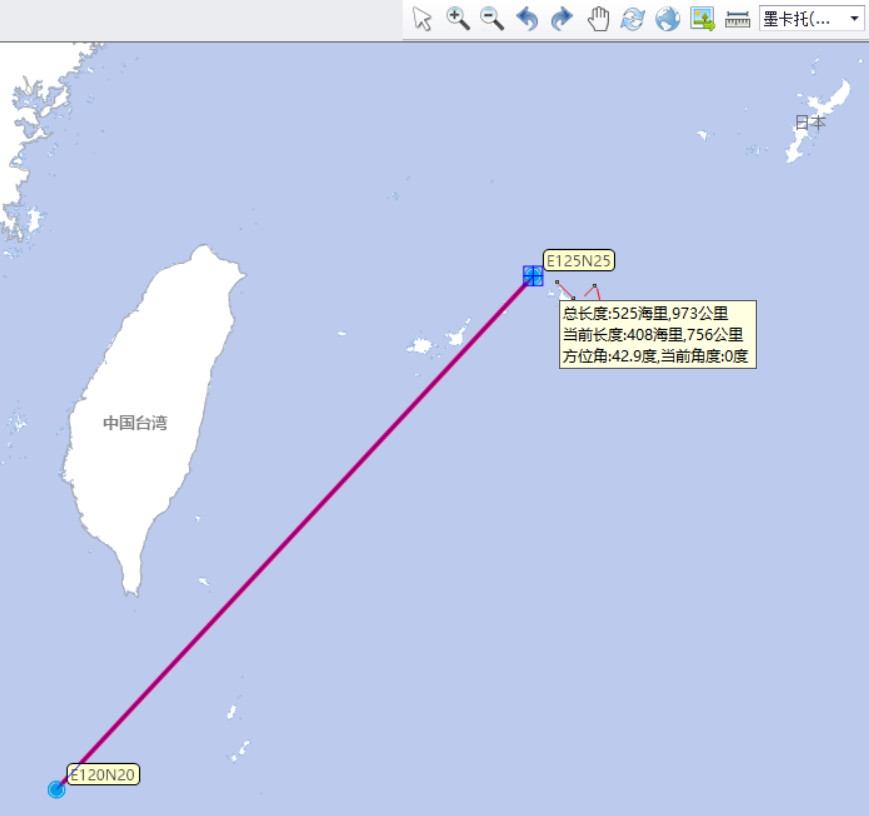This screenshot has height=816, width=869.
Task: Click the purple route line midpoint
Action: click(x=295, y=532)
